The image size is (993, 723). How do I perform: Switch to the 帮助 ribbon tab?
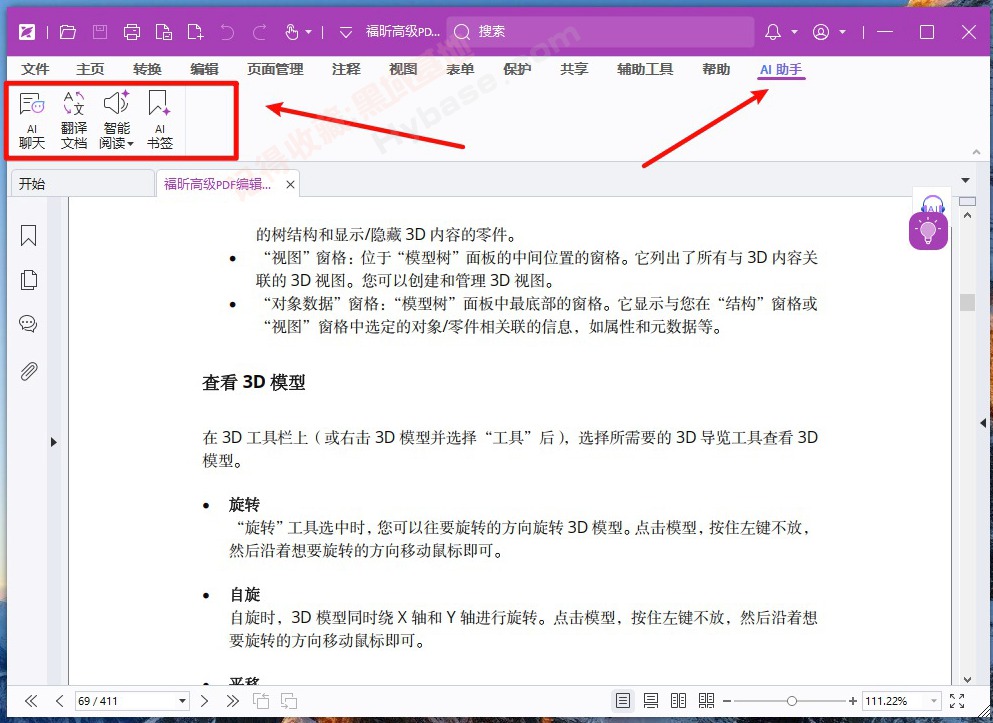(x=716, y=69)
